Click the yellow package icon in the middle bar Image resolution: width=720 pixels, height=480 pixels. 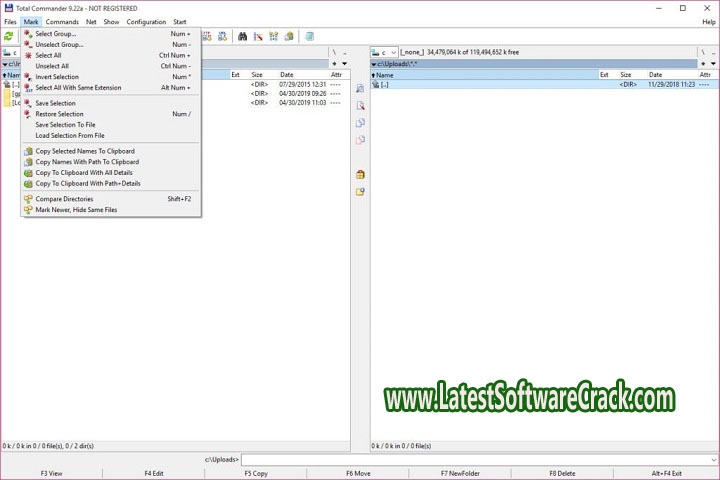click(x=360, y=174)
